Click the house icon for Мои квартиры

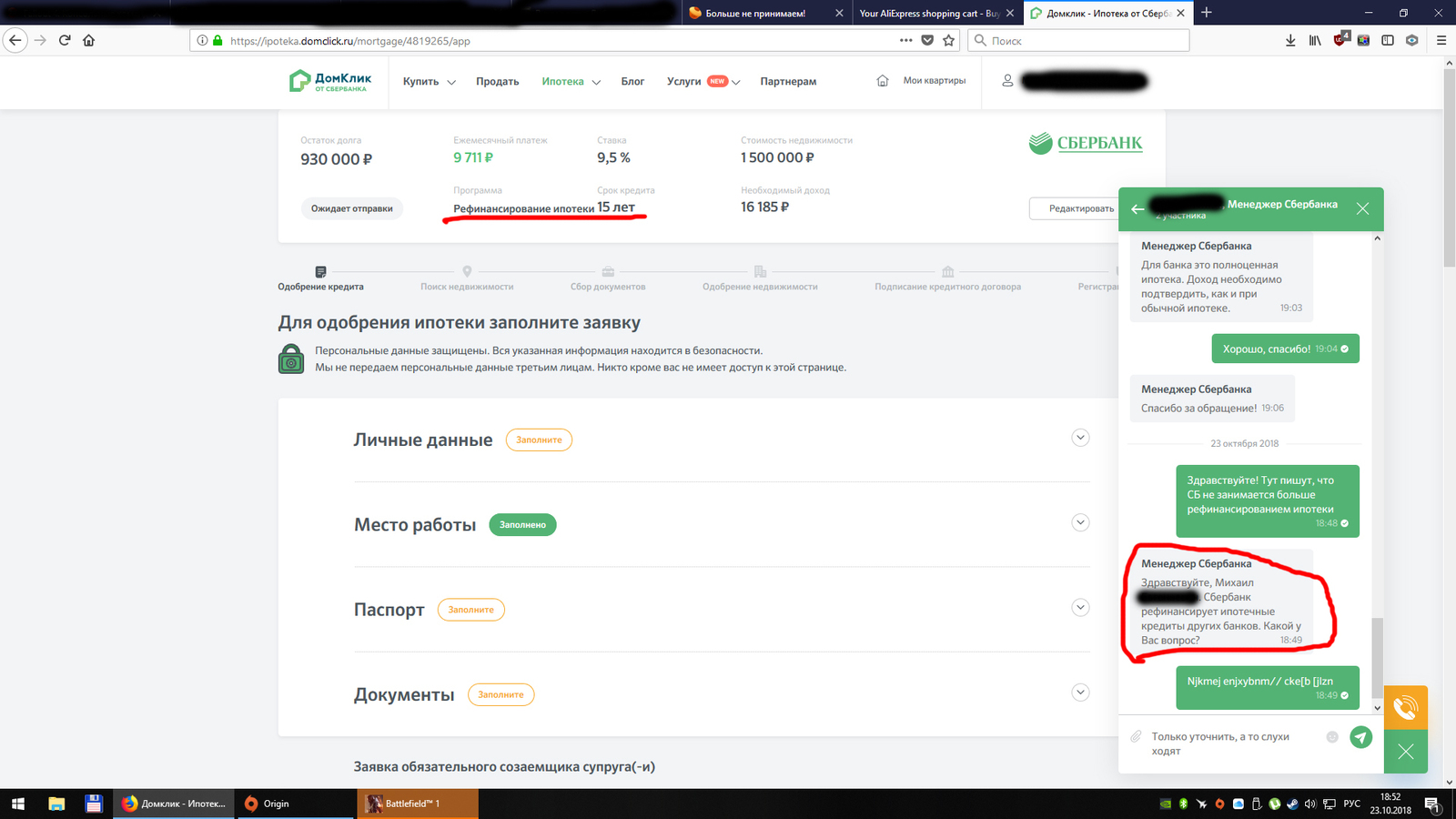(x=882, y=81)
